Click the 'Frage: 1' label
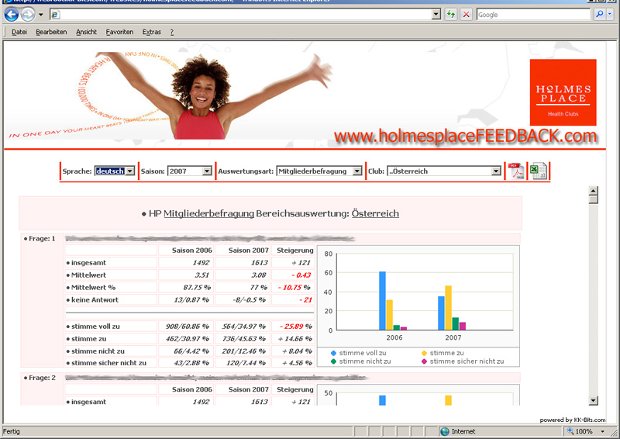Viewport: 620px width, 439px height. point(40,238)
